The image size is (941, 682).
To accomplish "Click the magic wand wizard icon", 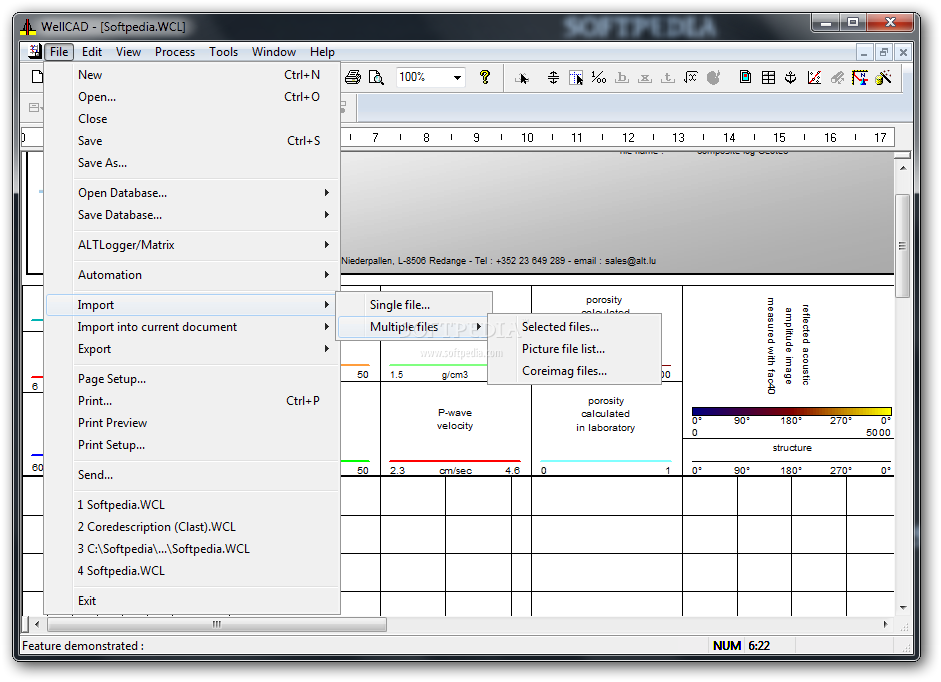I will pos(883,77).
